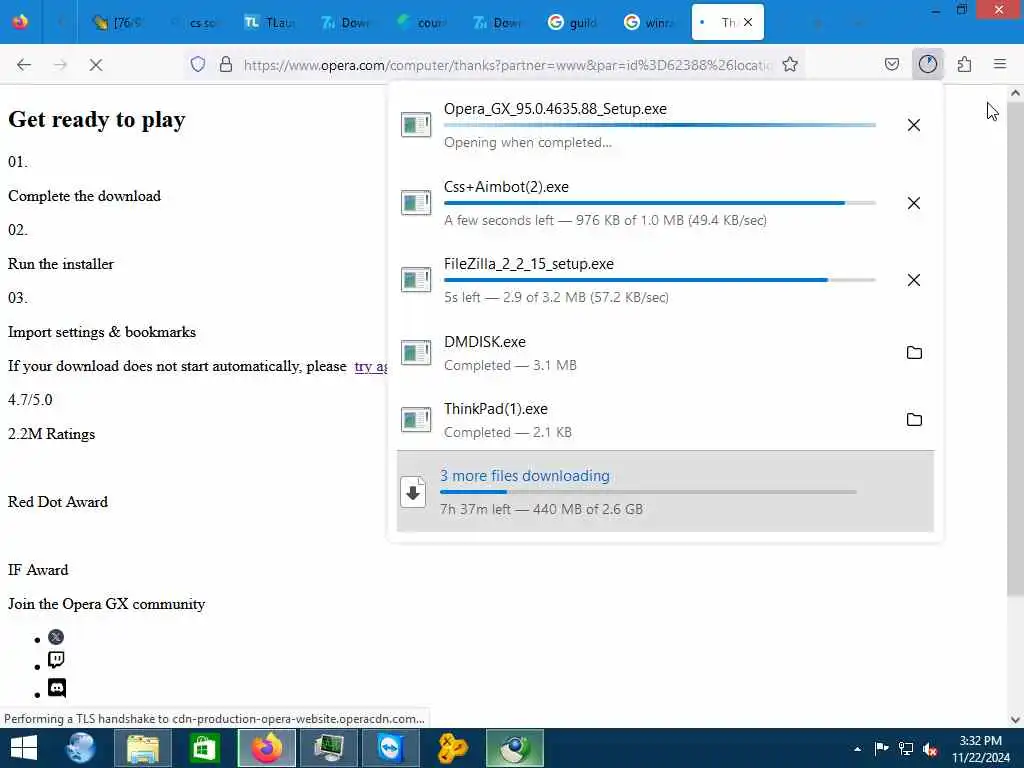Cancel the Opera_GX setup download
The height and width of the screenshot is (768, 1024).
click(x=914, y=125)
